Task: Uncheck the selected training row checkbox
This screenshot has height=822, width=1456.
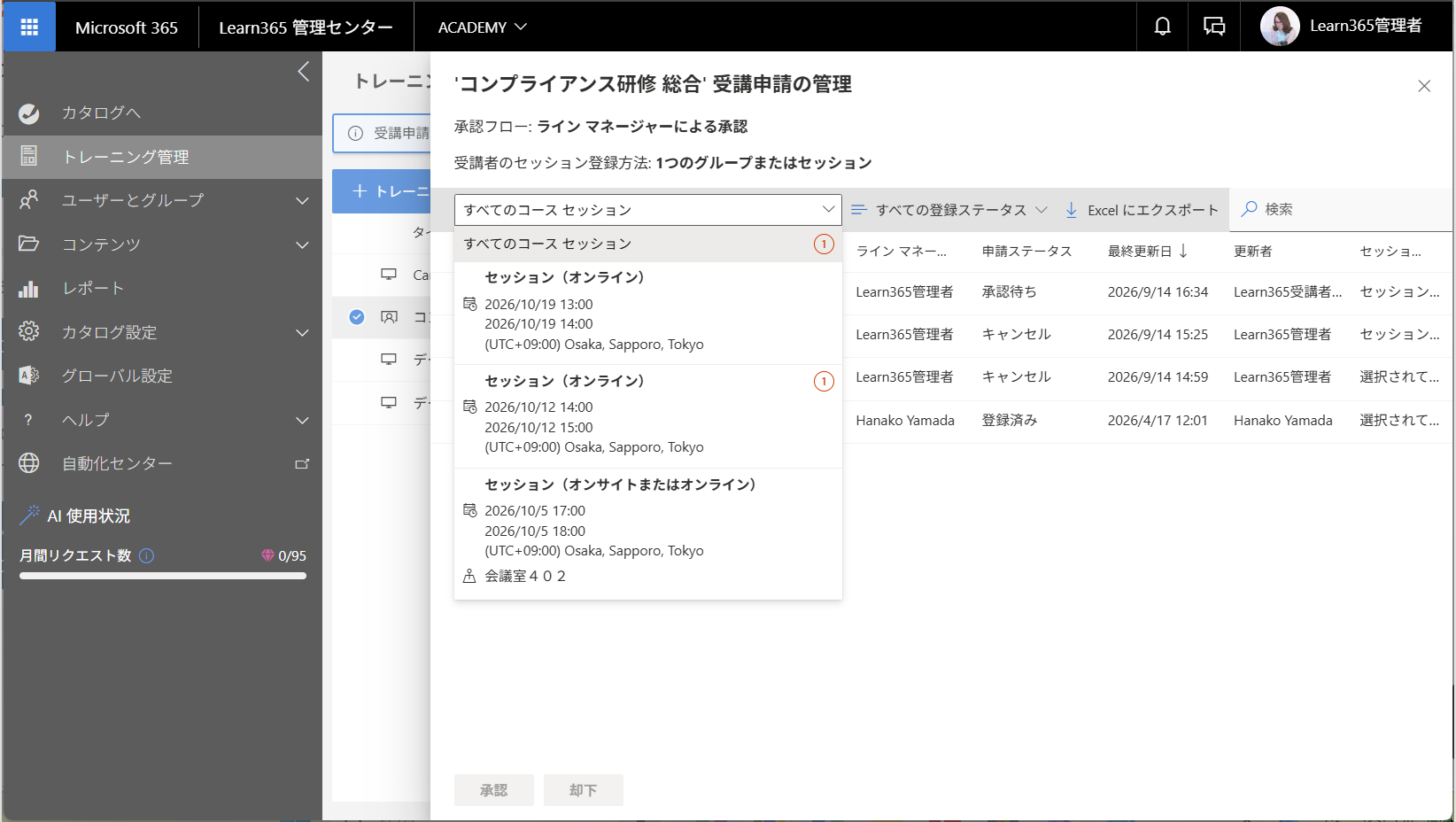Action: pyautogui.click(x=357, y=317)
